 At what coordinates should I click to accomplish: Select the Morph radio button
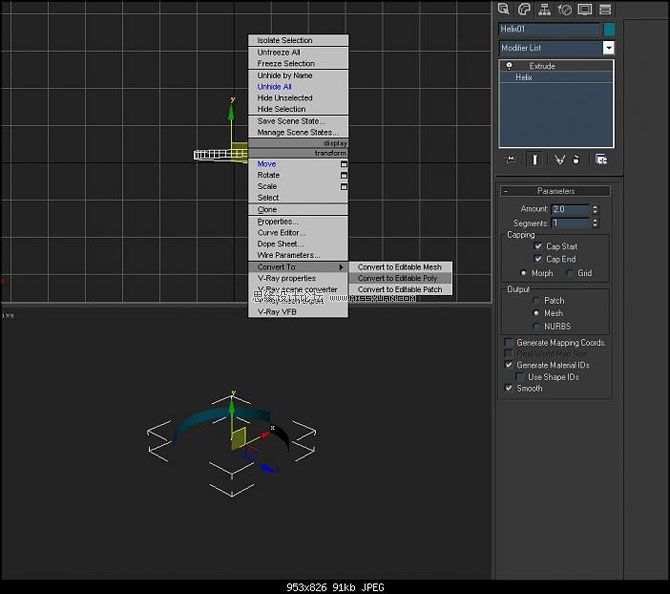point(523,273)
